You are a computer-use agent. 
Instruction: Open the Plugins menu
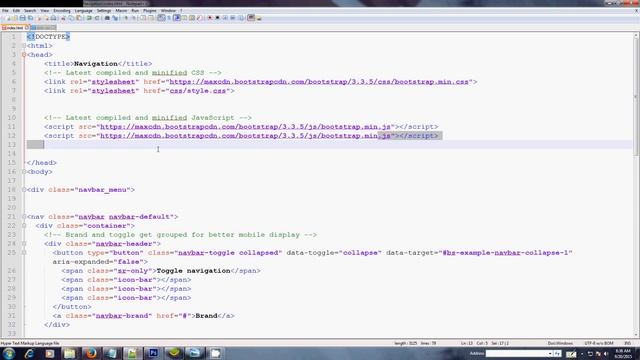coord(150,11)
